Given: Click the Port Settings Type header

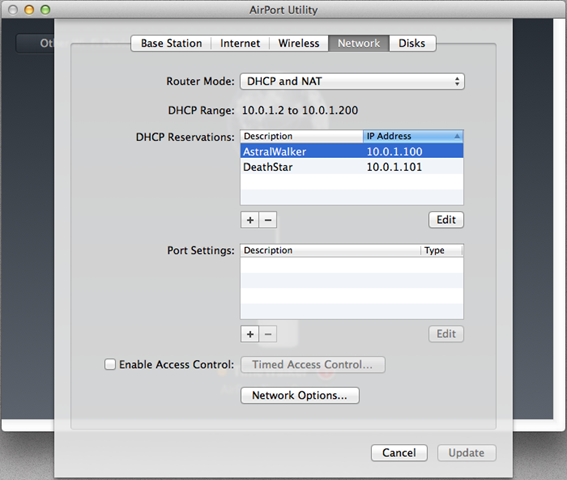Looking at the screenshot, I should pyautogui.click(x=442, y=250).
